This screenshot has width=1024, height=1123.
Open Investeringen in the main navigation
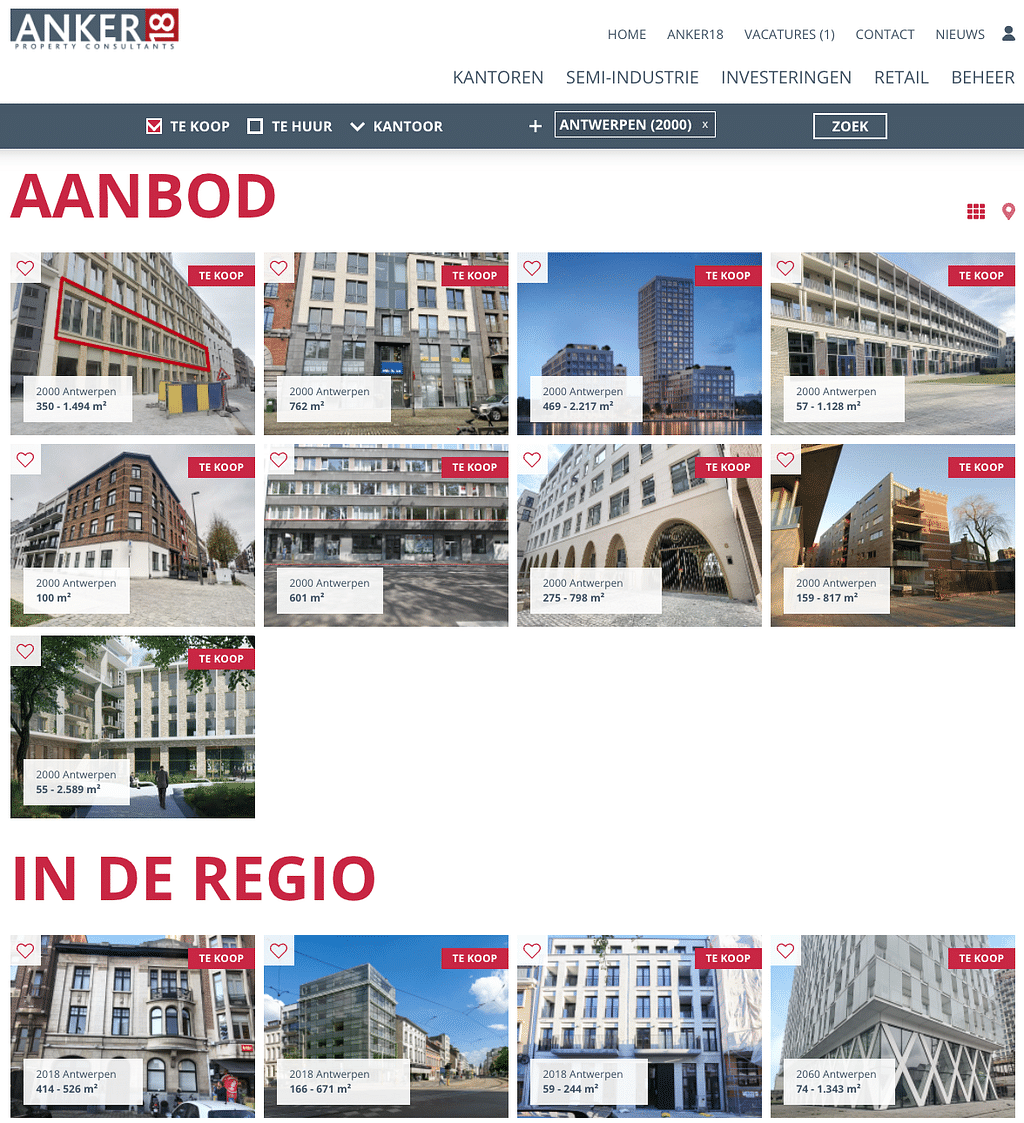coord(786,77)
